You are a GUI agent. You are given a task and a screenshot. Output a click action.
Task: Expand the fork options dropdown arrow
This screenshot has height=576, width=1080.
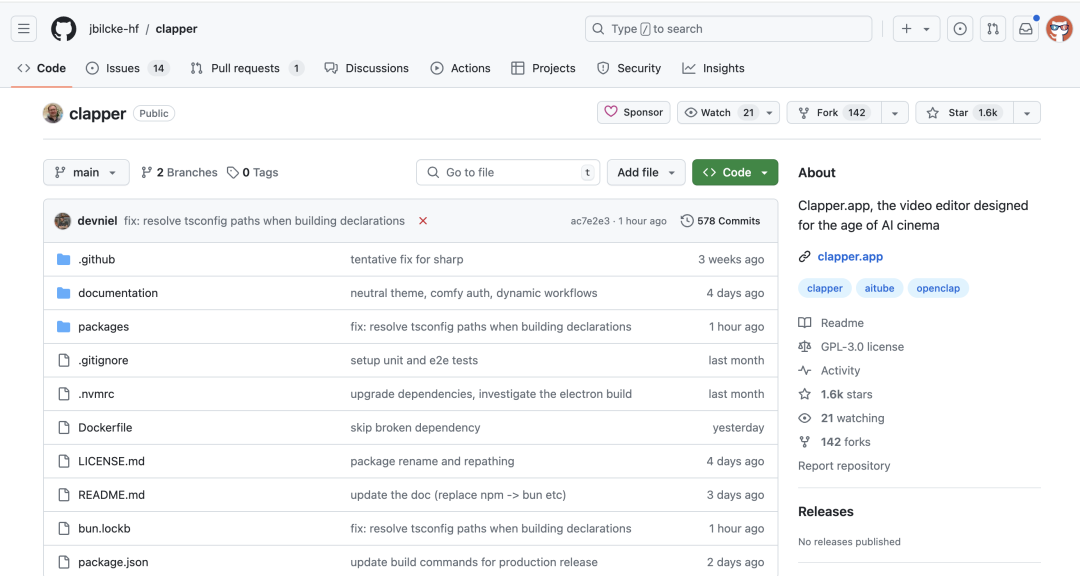click(895, 112)
